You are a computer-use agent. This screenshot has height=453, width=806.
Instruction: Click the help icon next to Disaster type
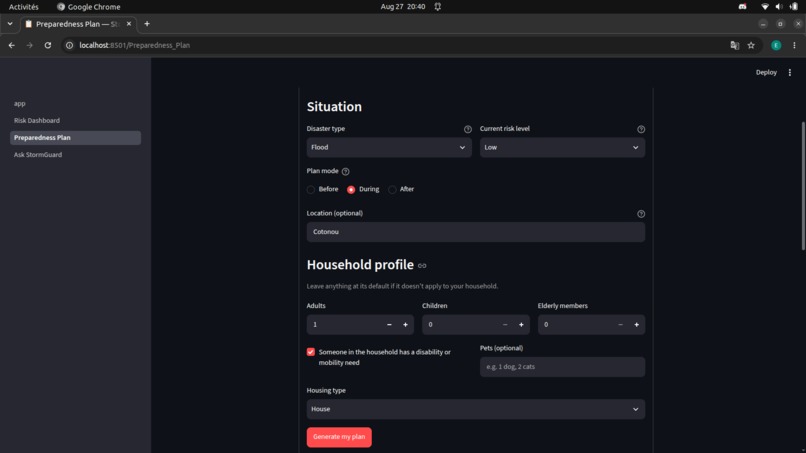[467, 129]
